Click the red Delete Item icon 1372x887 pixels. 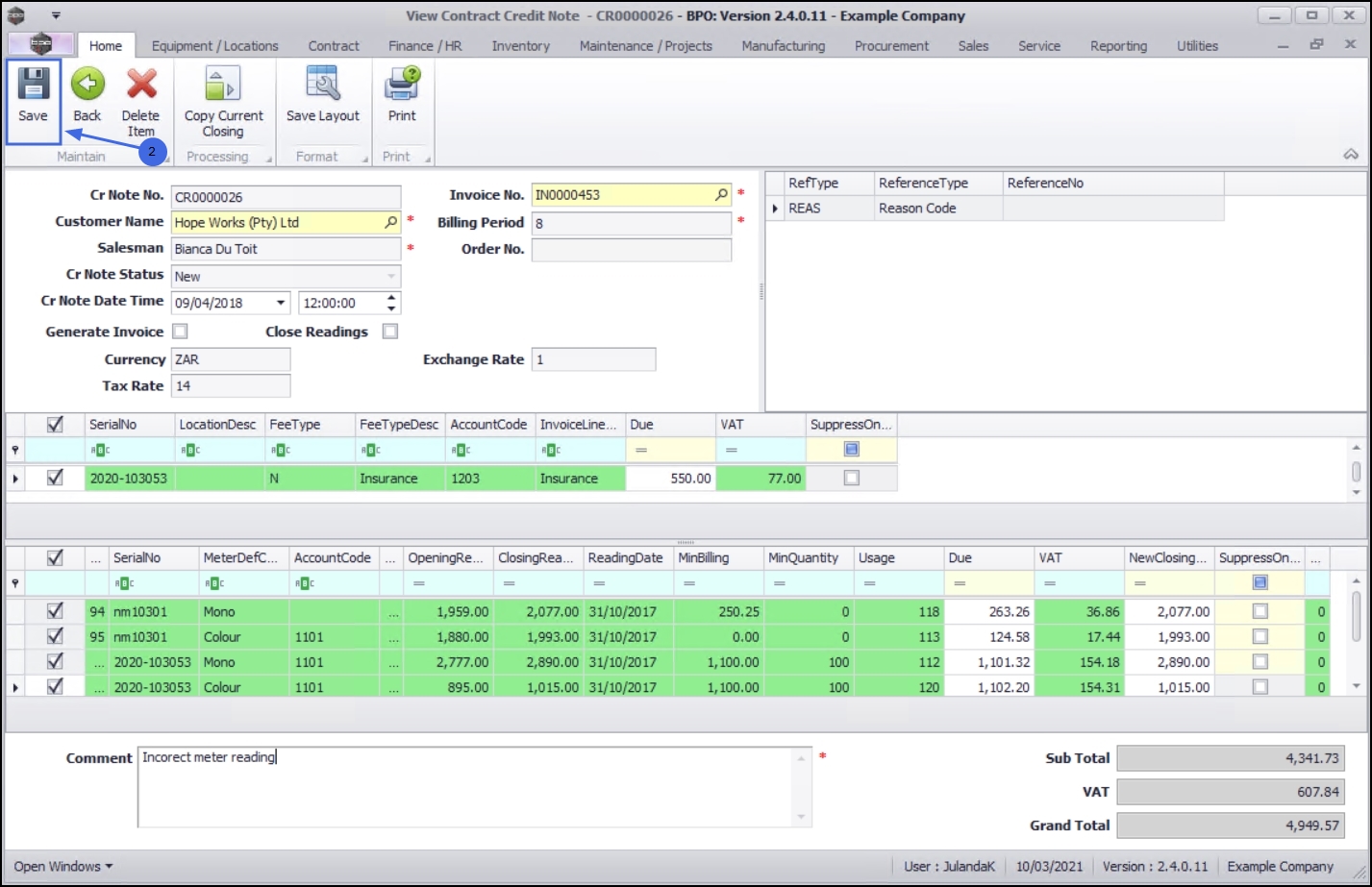pos(141,85)
